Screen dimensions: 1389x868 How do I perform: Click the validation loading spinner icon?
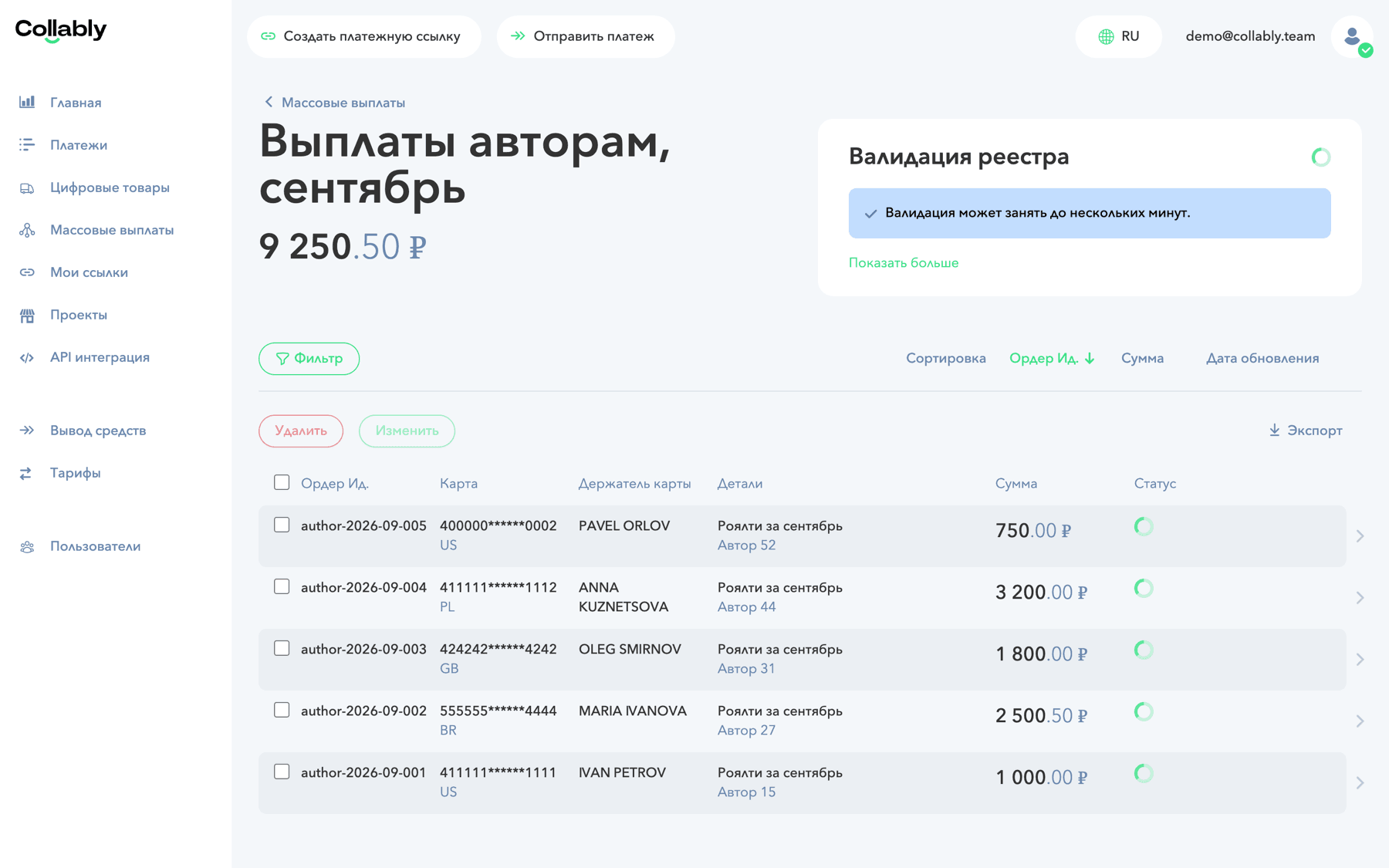1321,157
